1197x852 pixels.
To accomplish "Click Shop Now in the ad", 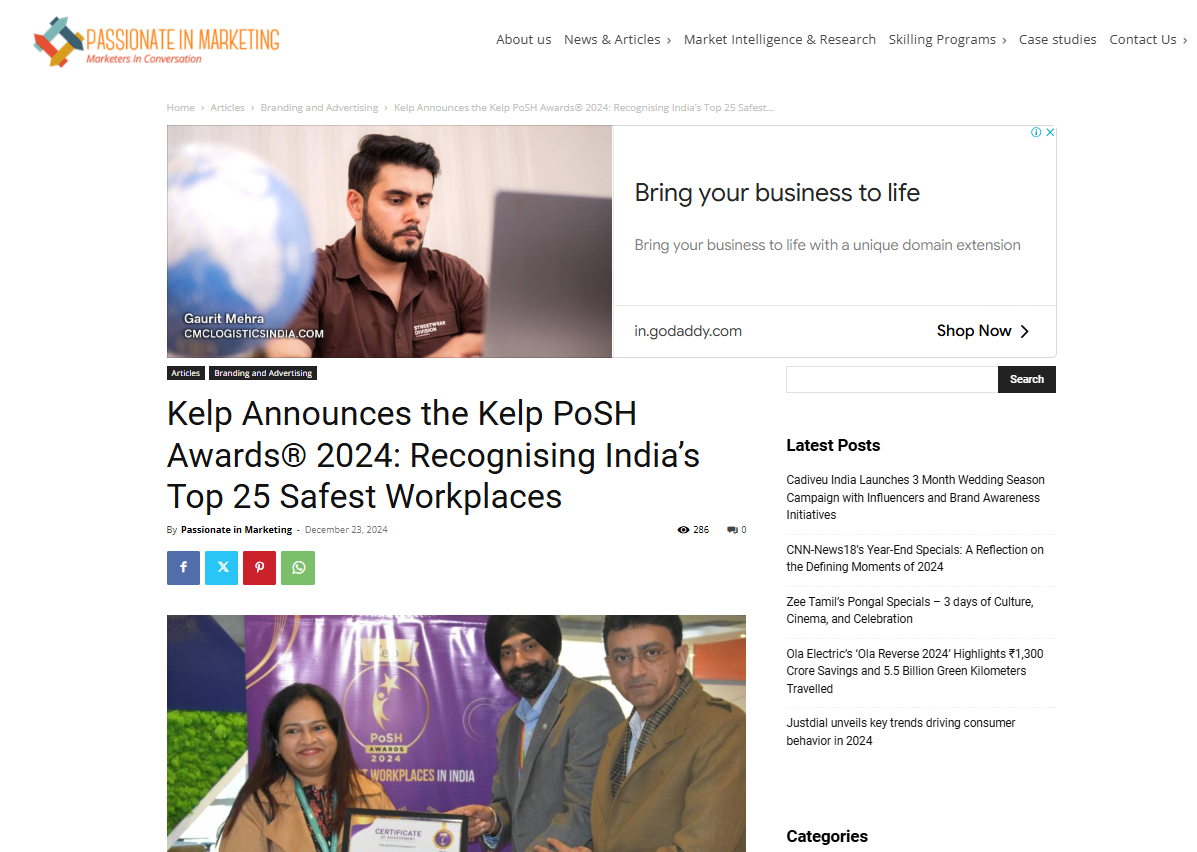I will [x=983, y=331].
